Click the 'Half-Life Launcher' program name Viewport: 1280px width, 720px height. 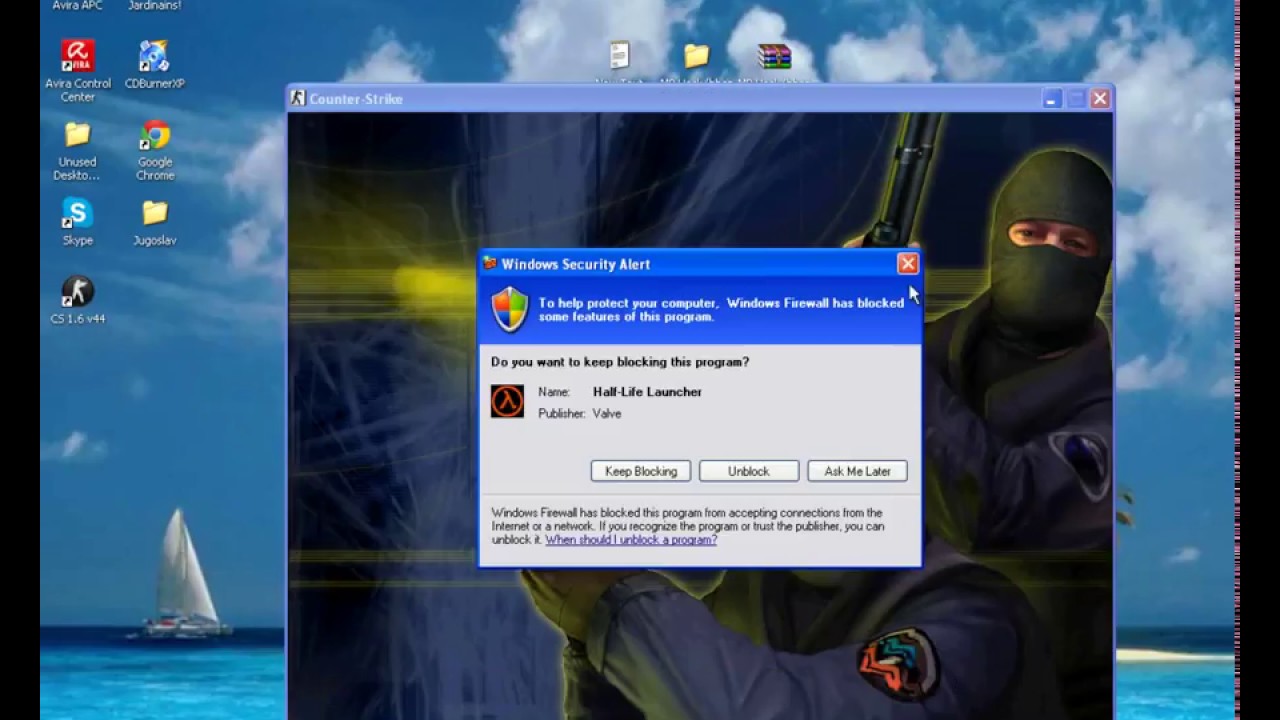pyautogui.click(x=647, y=392)
